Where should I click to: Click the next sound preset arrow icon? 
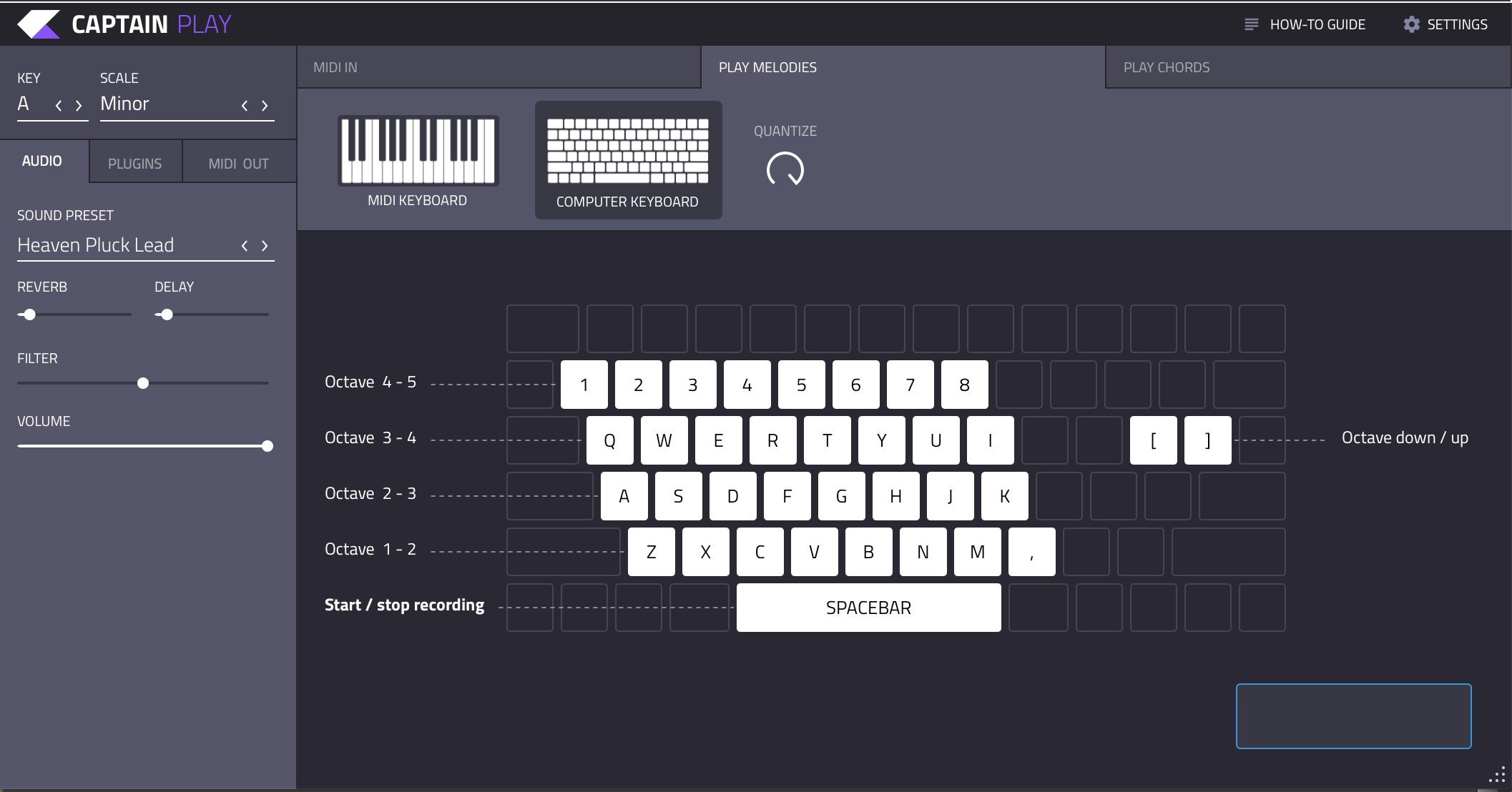pos(264,245)
